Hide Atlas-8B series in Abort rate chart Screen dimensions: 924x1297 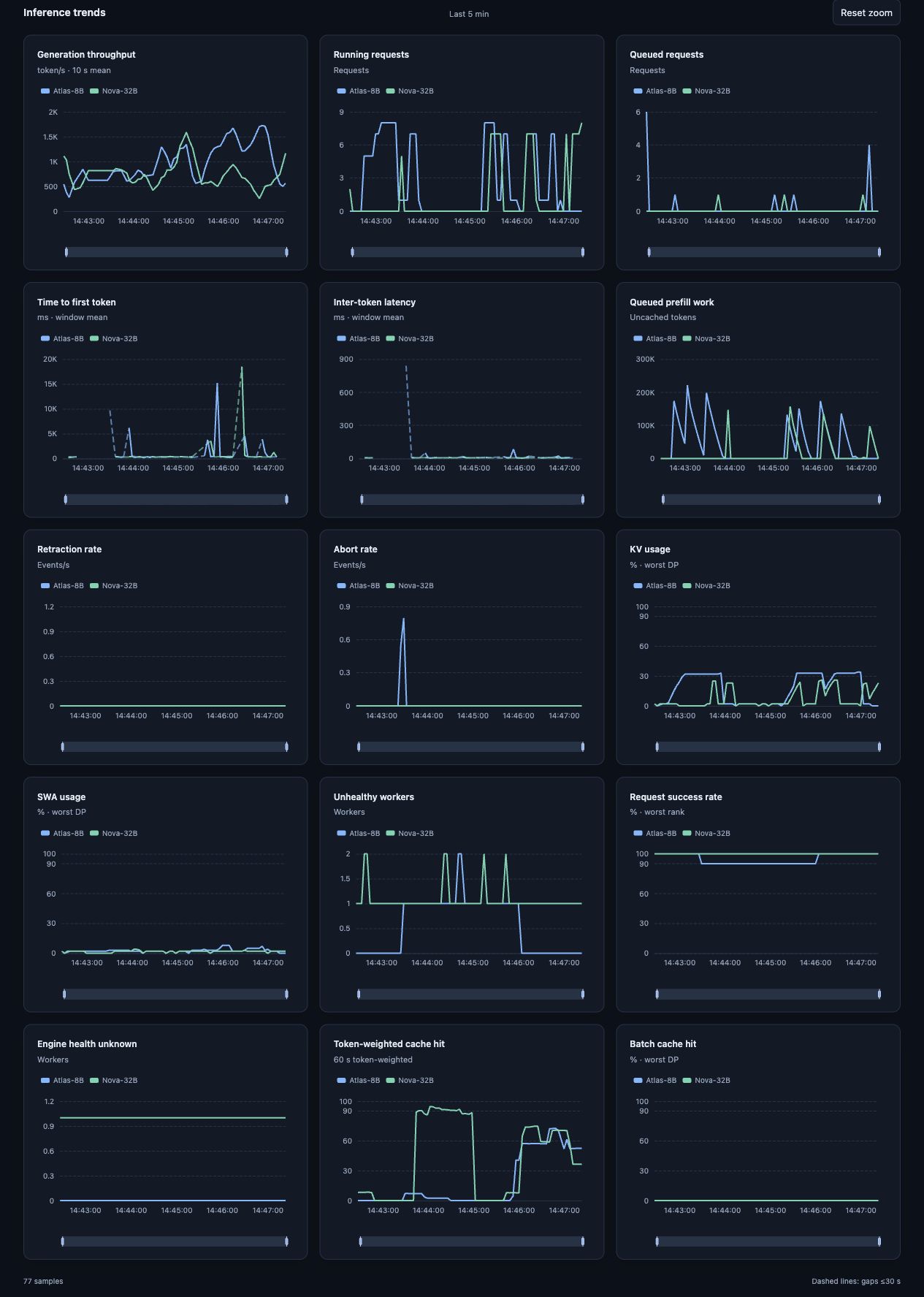click(x=359, y=586)
